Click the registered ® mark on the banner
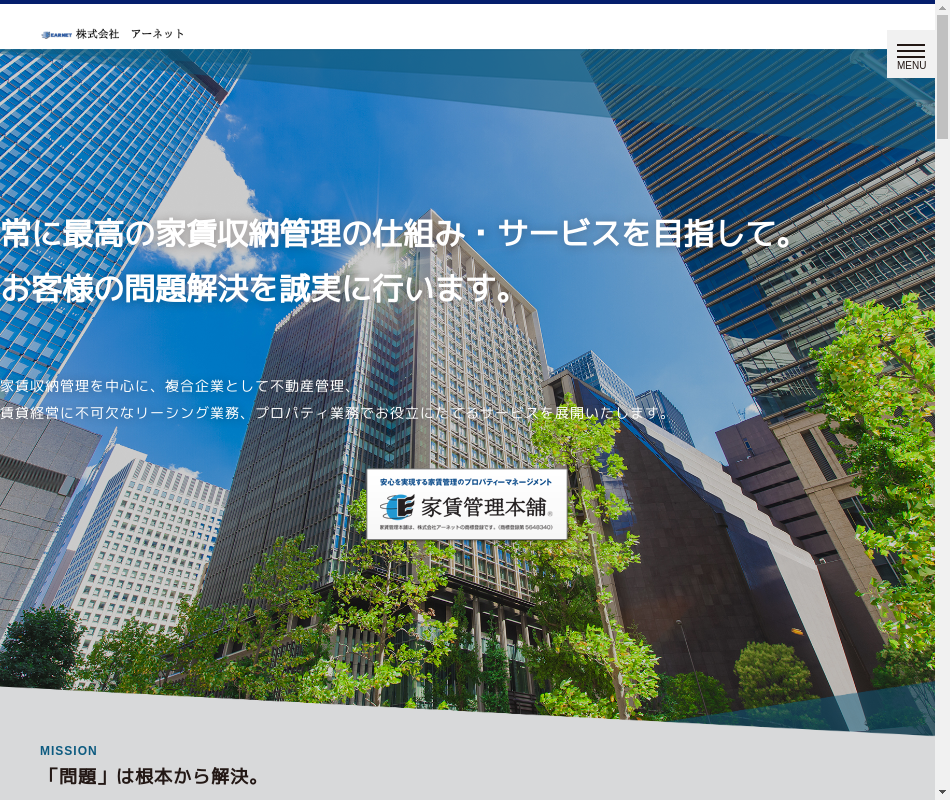Screen dimensions: 950x800 pos(550,514)
